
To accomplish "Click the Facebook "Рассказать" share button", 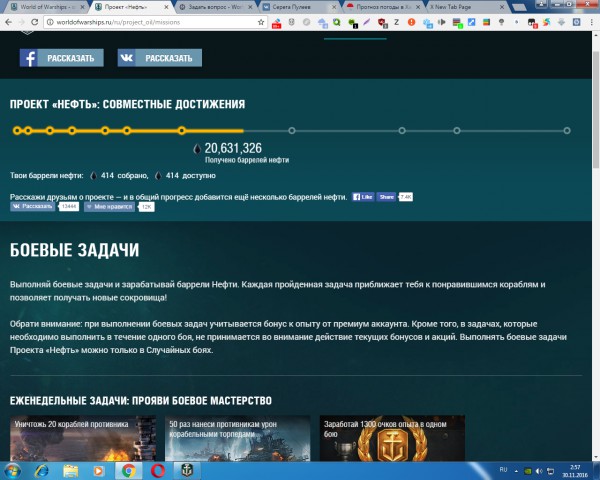I will [x=61, y=58].
